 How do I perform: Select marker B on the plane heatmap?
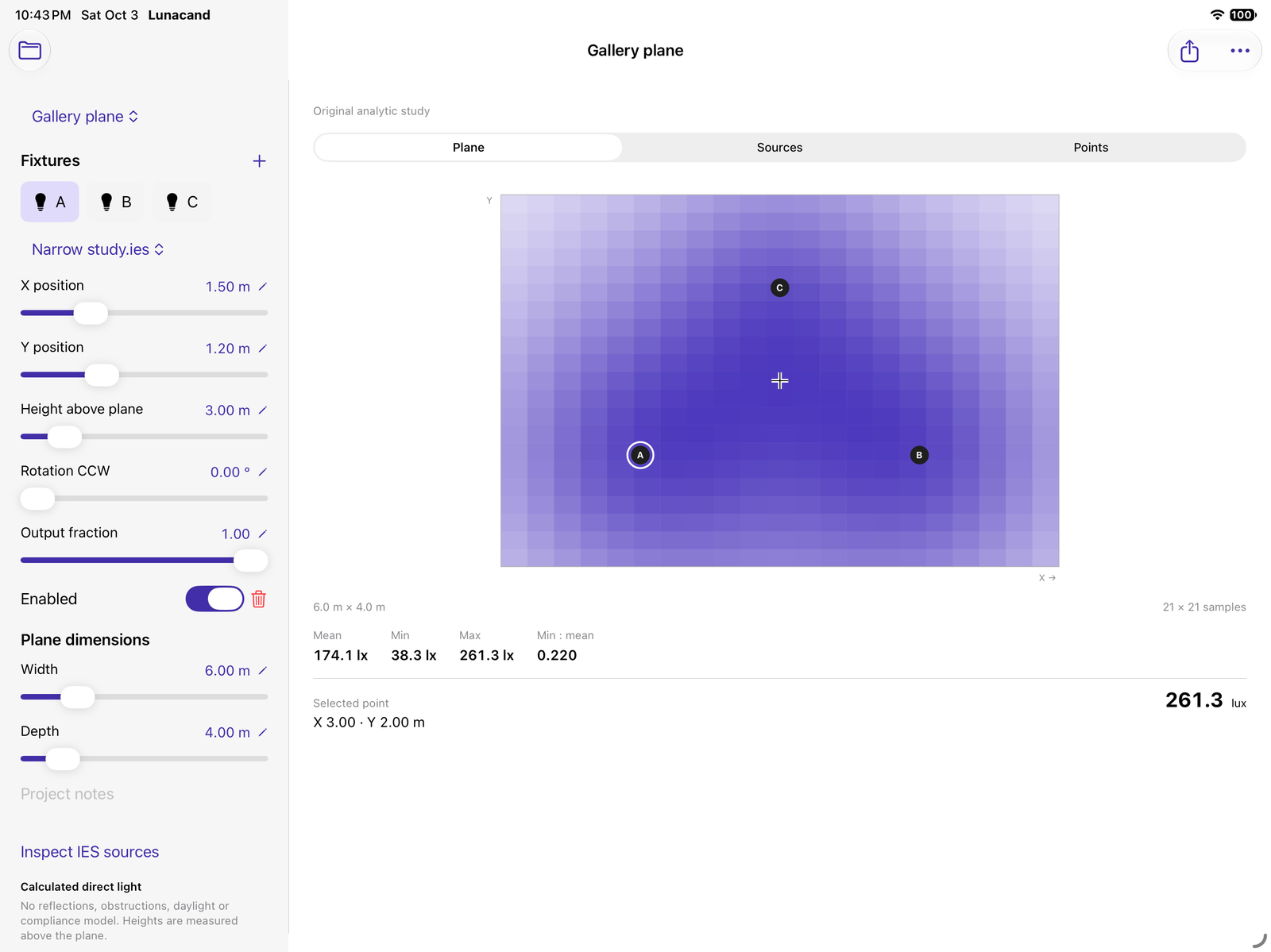pyautogui.click(x=919, y=455)
